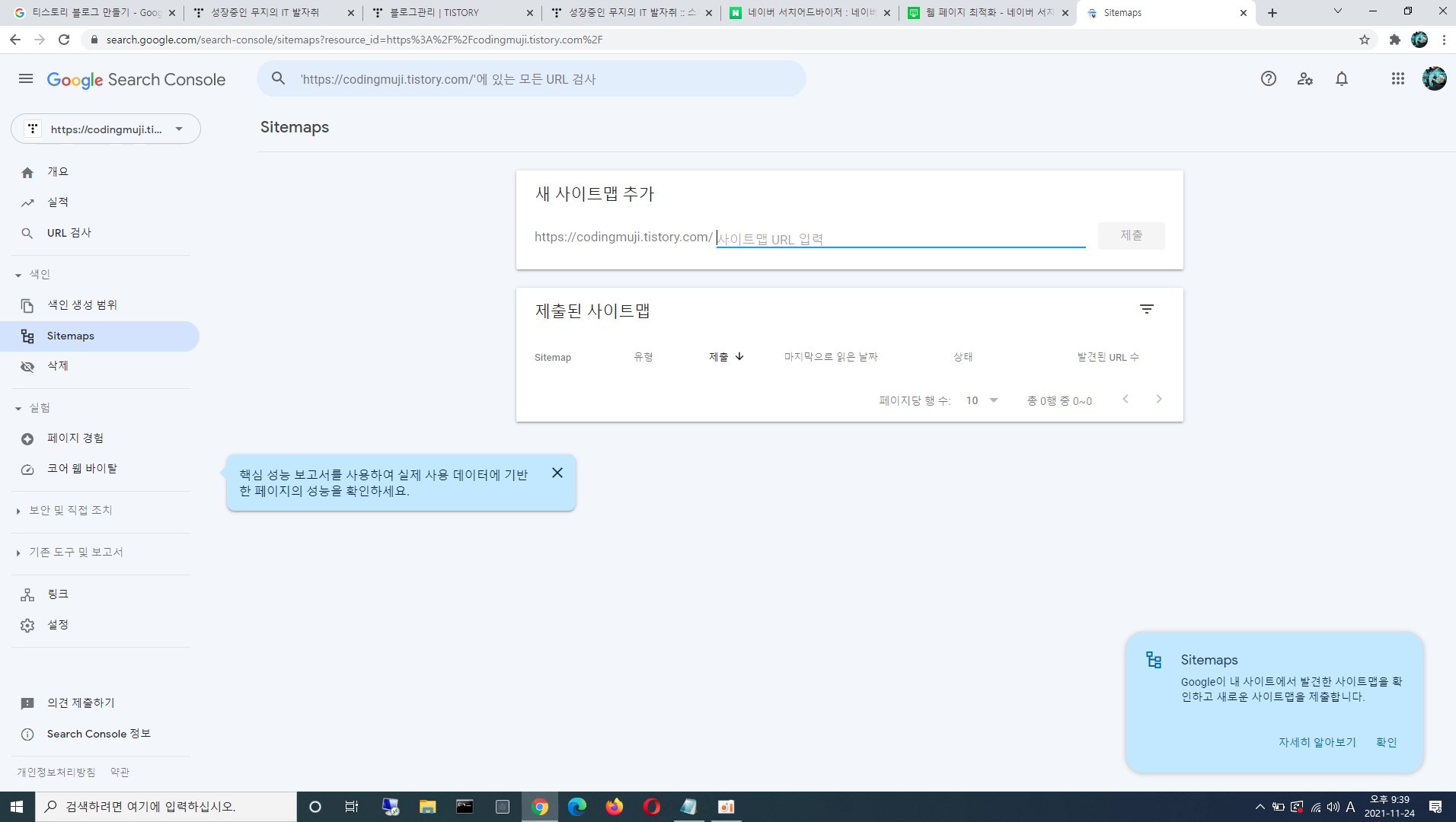Open Microsoft Edge from taskbar
Image resolution: width=1456 pixels, height=822 pixels.
576,807
